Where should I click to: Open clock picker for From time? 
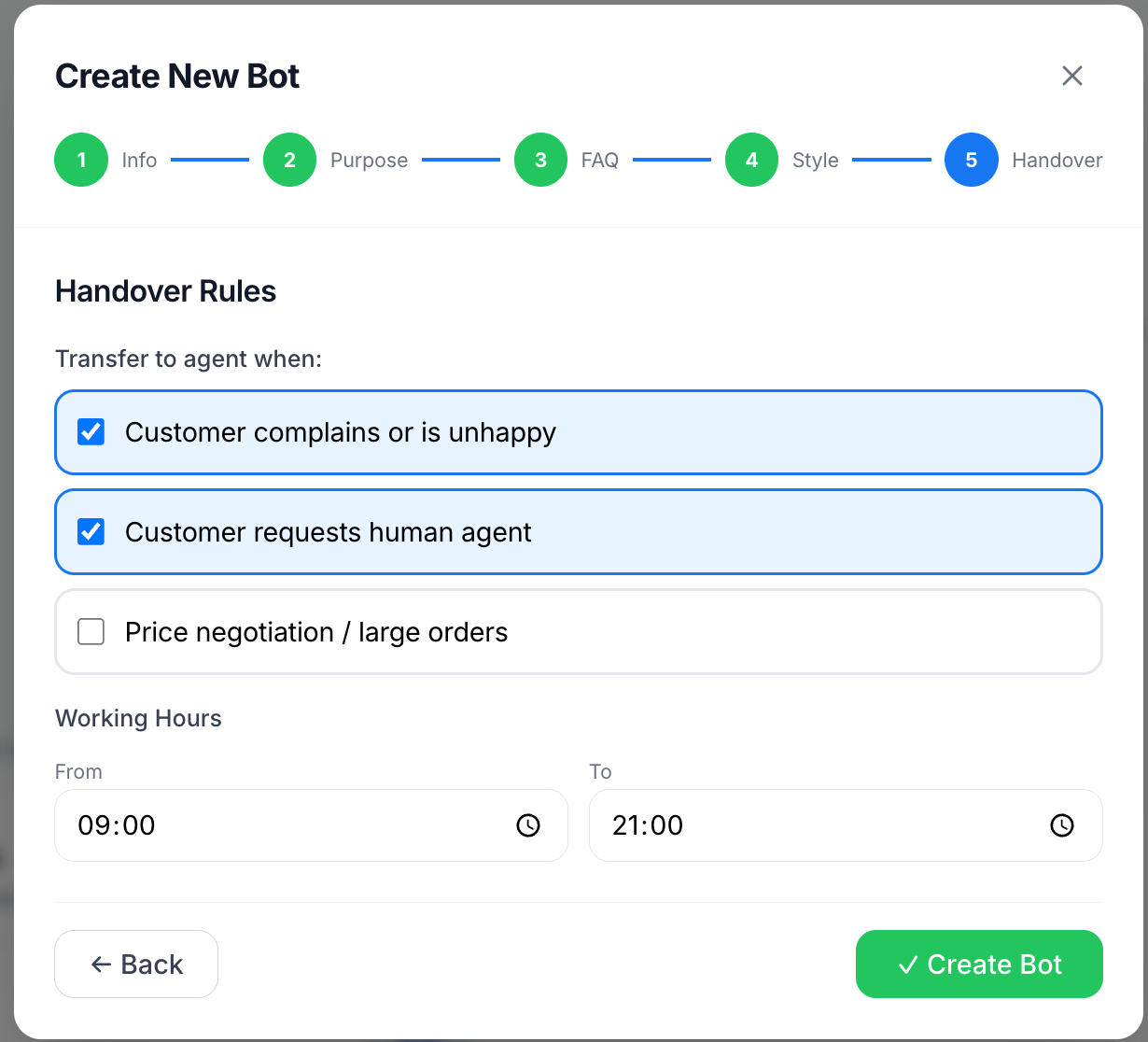point(528,825)
